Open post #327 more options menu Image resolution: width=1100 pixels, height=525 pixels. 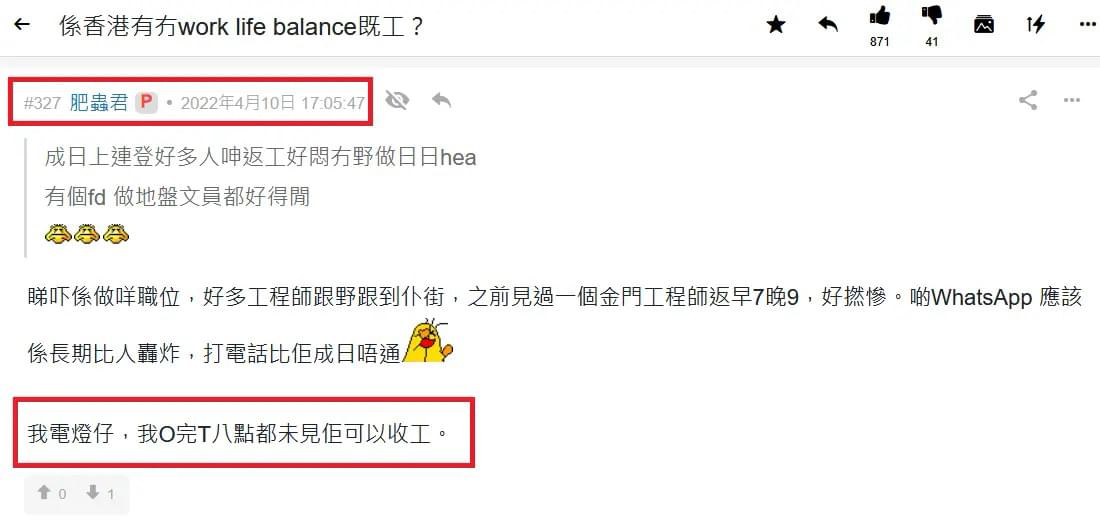[x=1071, y=101]
